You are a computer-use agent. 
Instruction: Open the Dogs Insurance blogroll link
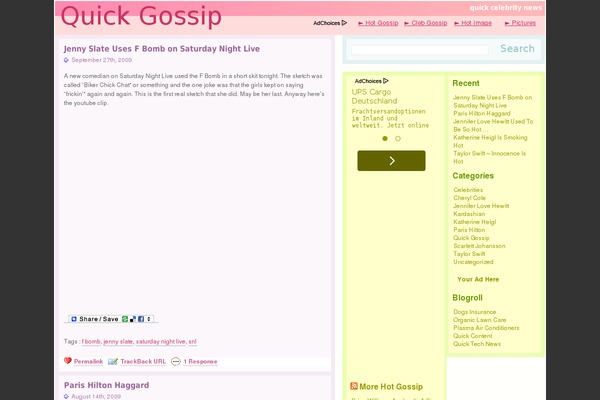coord(474,312)
